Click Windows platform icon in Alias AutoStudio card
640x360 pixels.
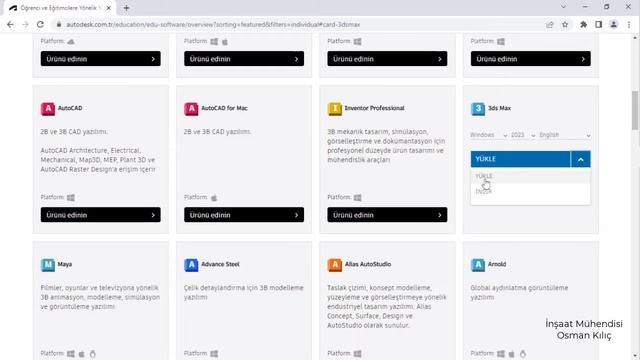[x=358, y=353]
